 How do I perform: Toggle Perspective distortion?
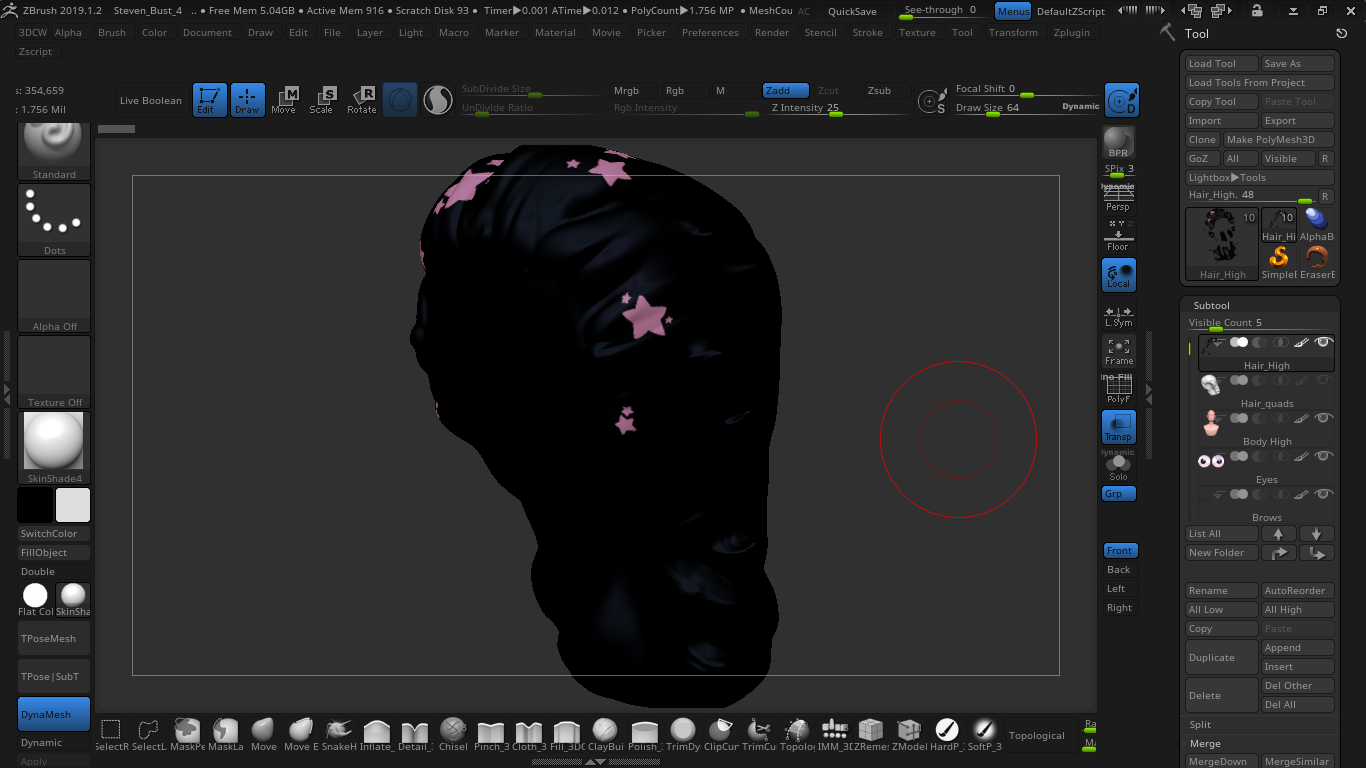1118,197
